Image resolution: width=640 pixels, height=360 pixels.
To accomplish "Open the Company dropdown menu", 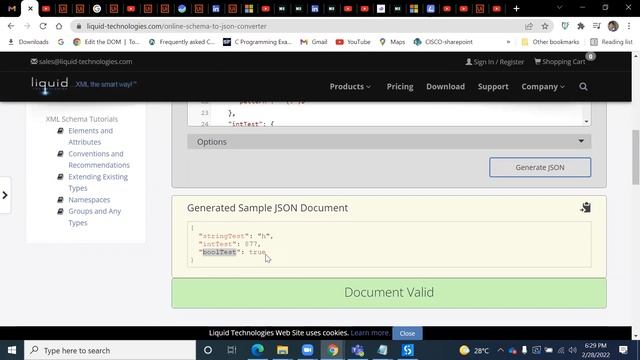I will tap(543, 87).
